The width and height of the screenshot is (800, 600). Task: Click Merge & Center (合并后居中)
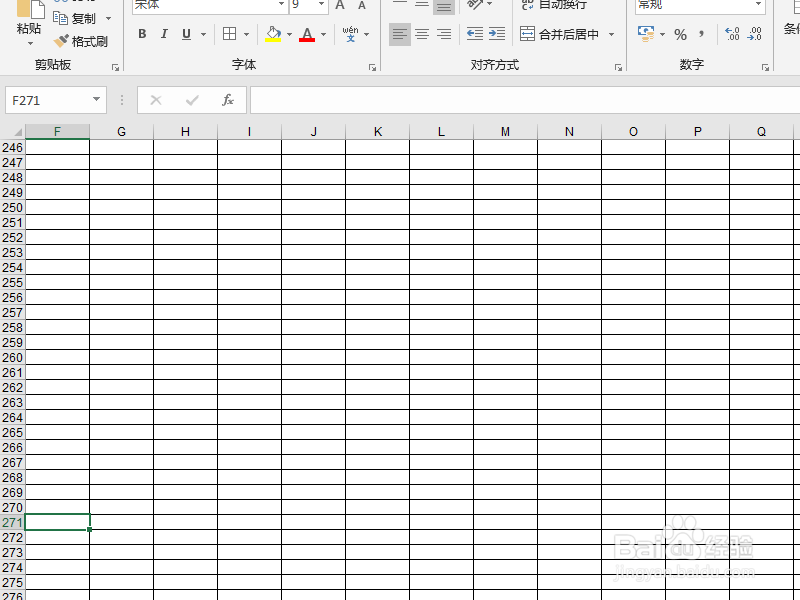pyautogui.click(x=566, y=33)
